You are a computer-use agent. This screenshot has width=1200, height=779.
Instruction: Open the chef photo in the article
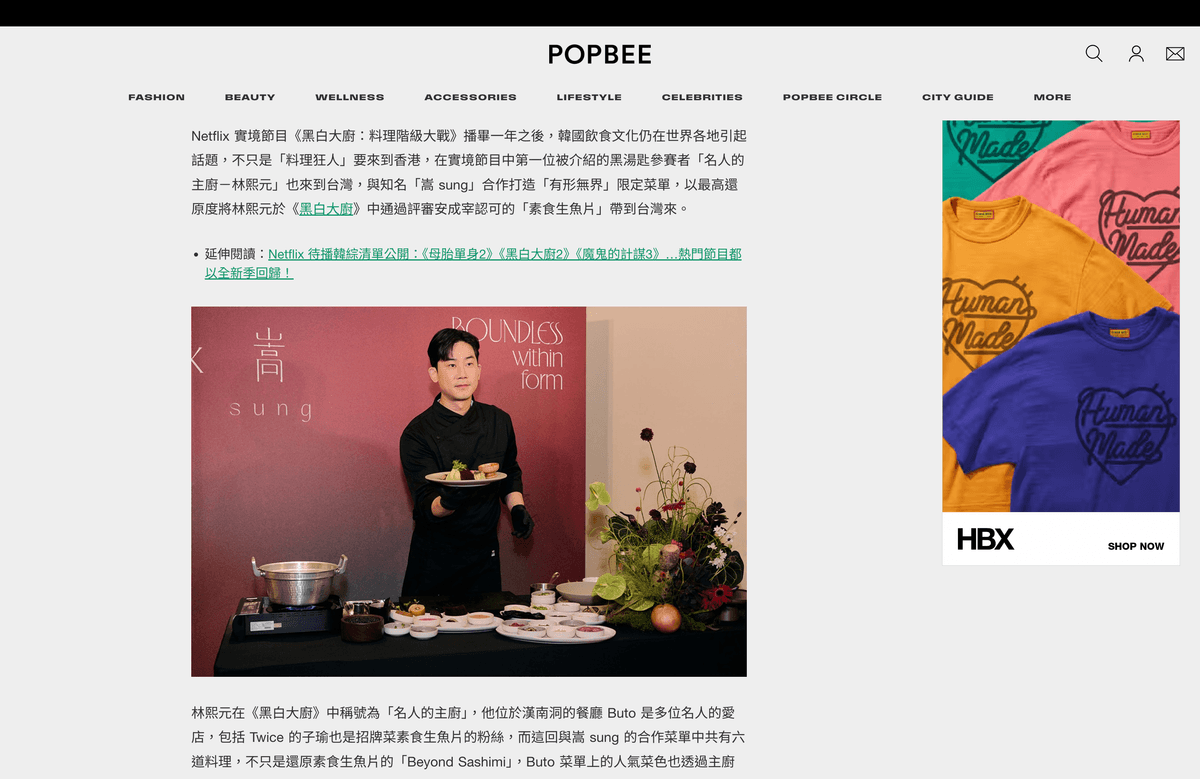[469, 491]
